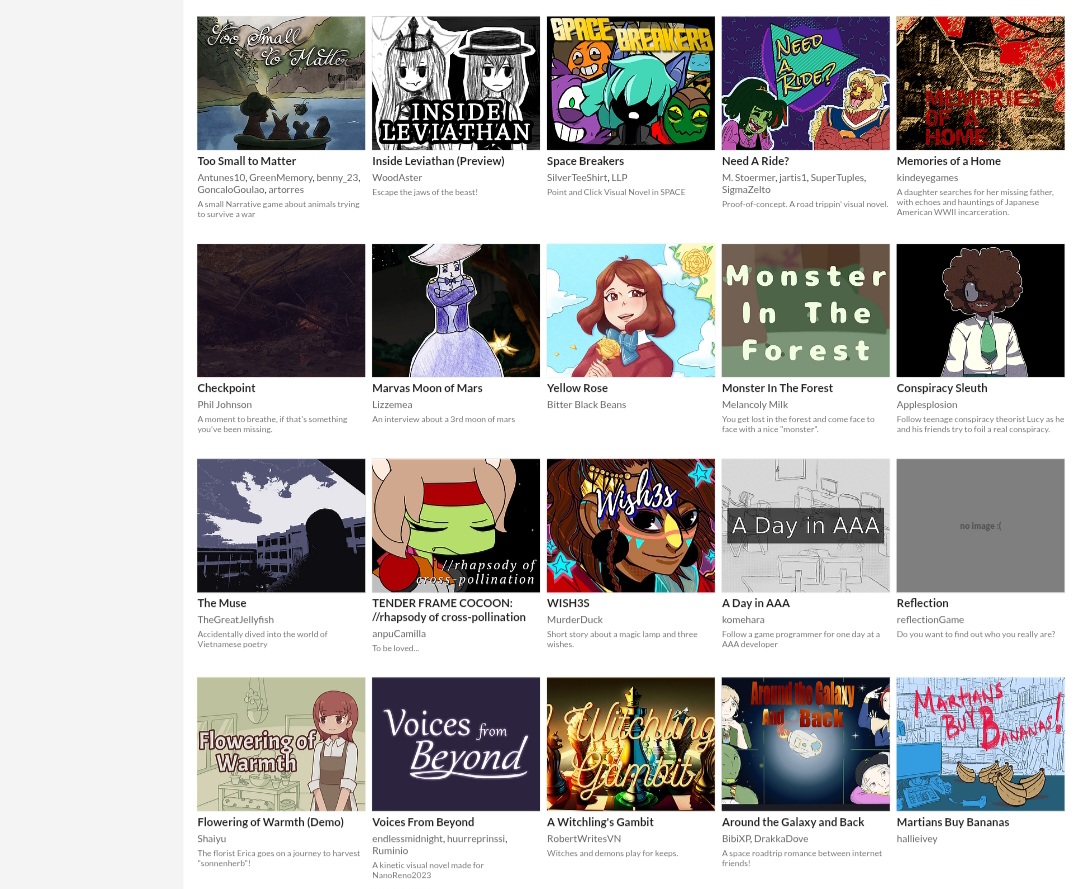Open the 'no image' placeholder for Reflection
Viewport: 1080px width, 889px height.
coord(981,525)
